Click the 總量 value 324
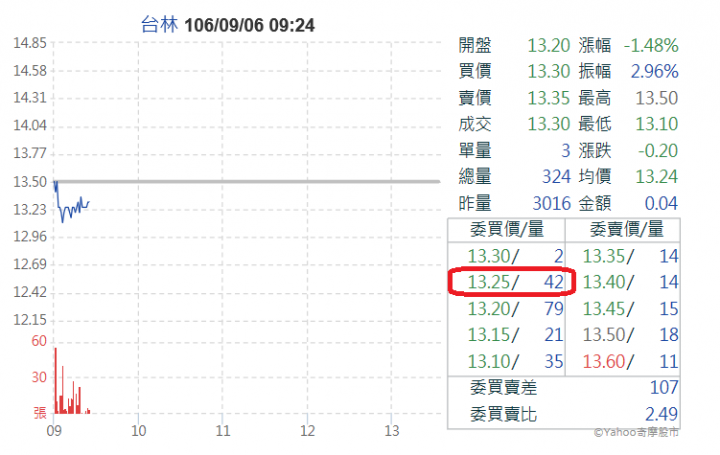The width and height of the screenshot is (720, 455). point(556,176)
